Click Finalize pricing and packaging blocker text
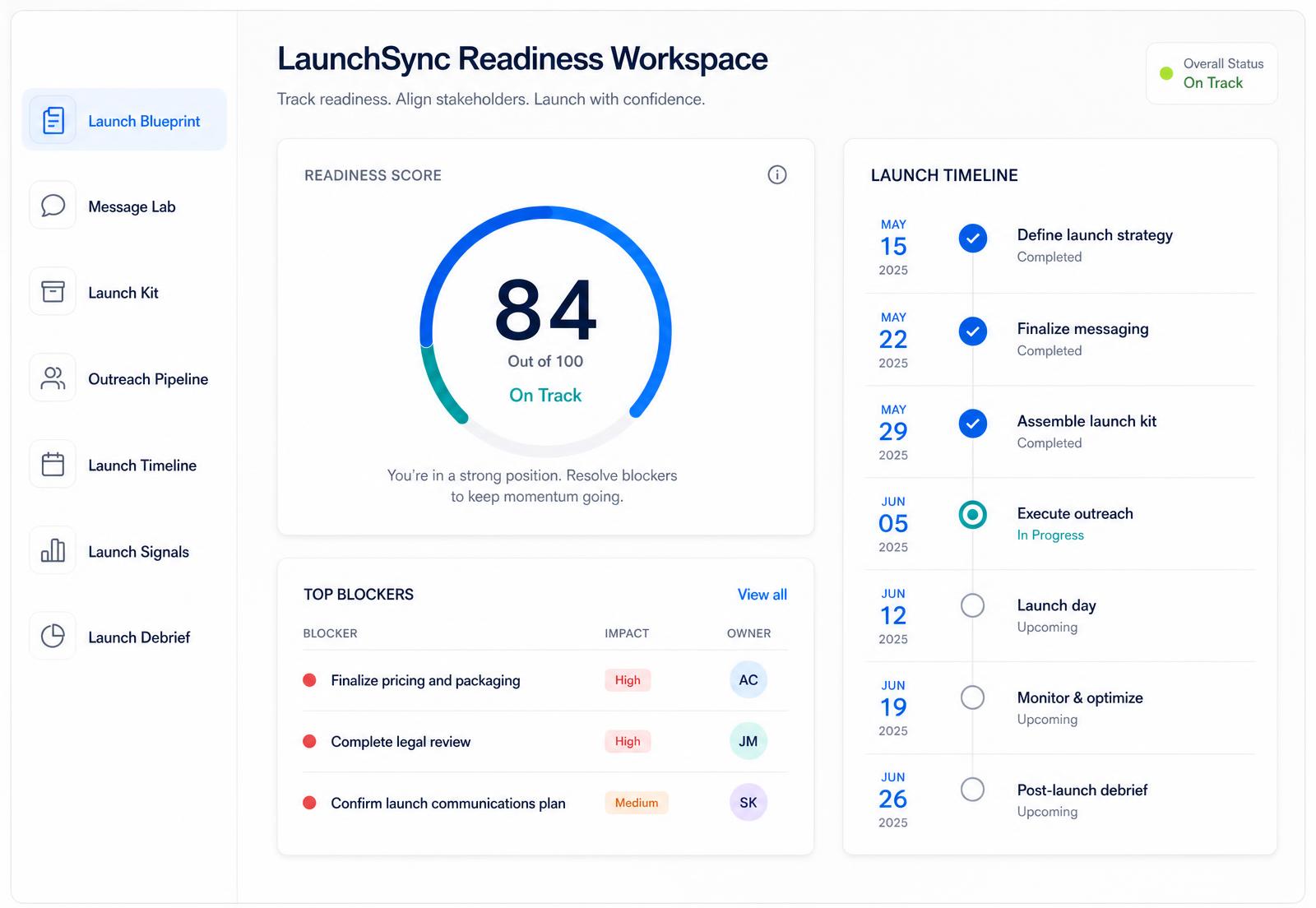Viewport: 1316px width, 908px height. pos(425,680)
